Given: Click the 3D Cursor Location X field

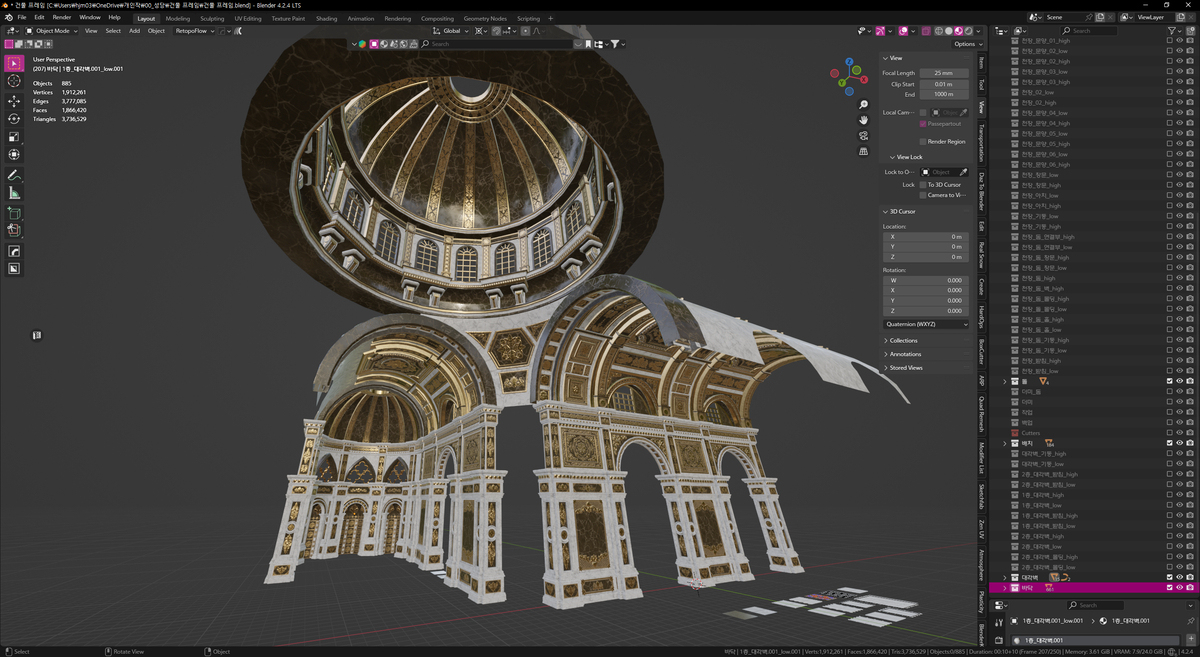Looking at the screenshot, I should click(x=928, y=236).
